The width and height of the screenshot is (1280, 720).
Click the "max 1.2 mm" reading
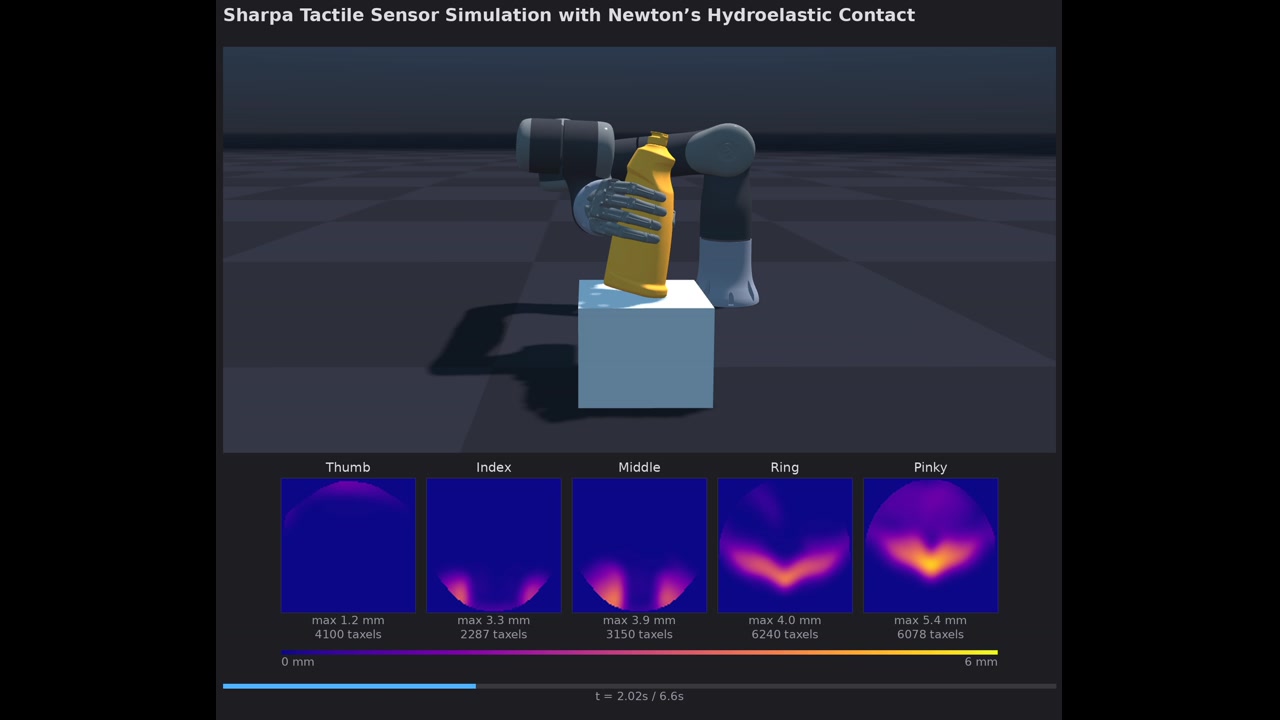[x=348, y=620]
